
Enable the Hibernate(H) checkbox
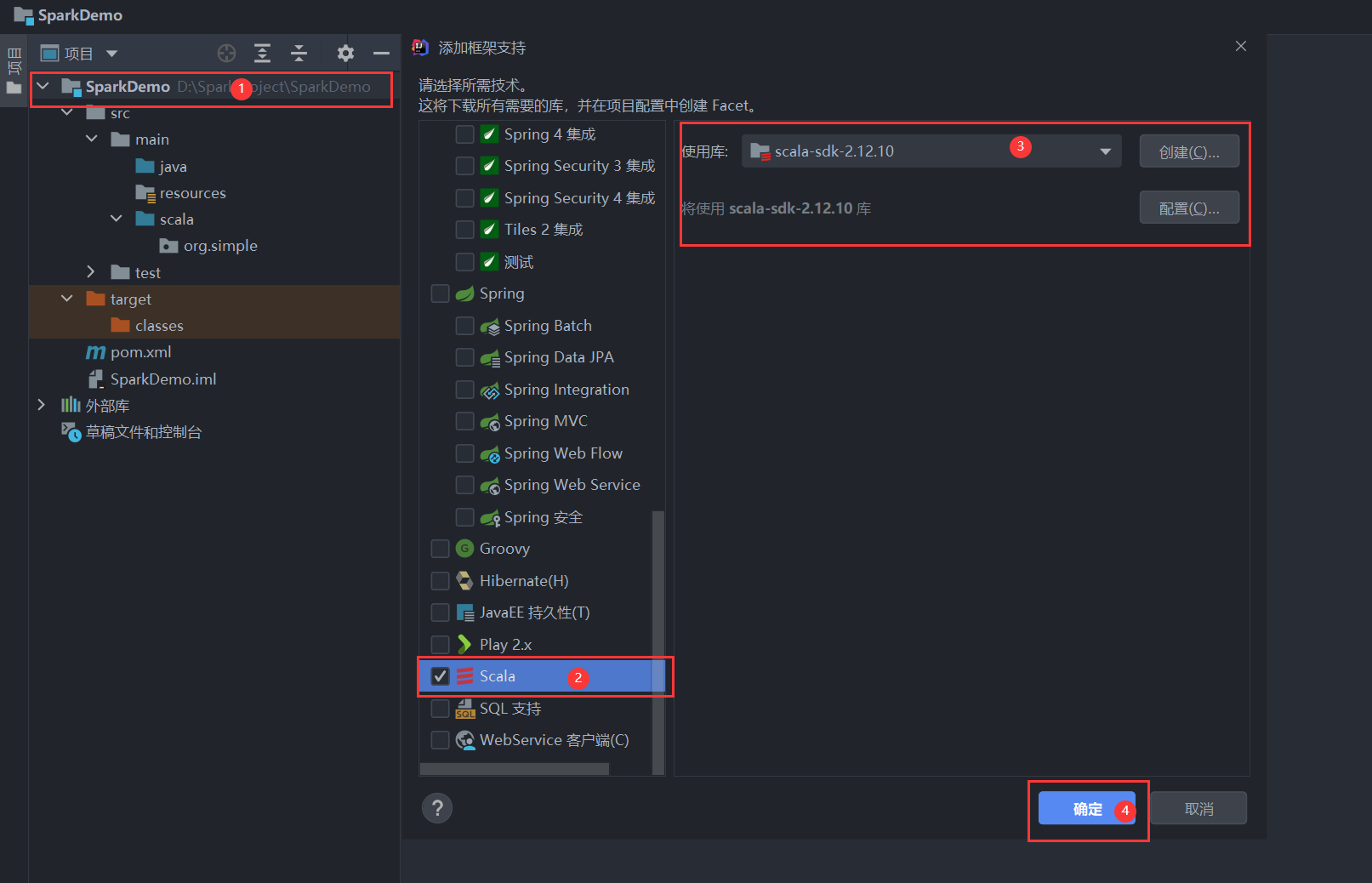click(440, 580)
